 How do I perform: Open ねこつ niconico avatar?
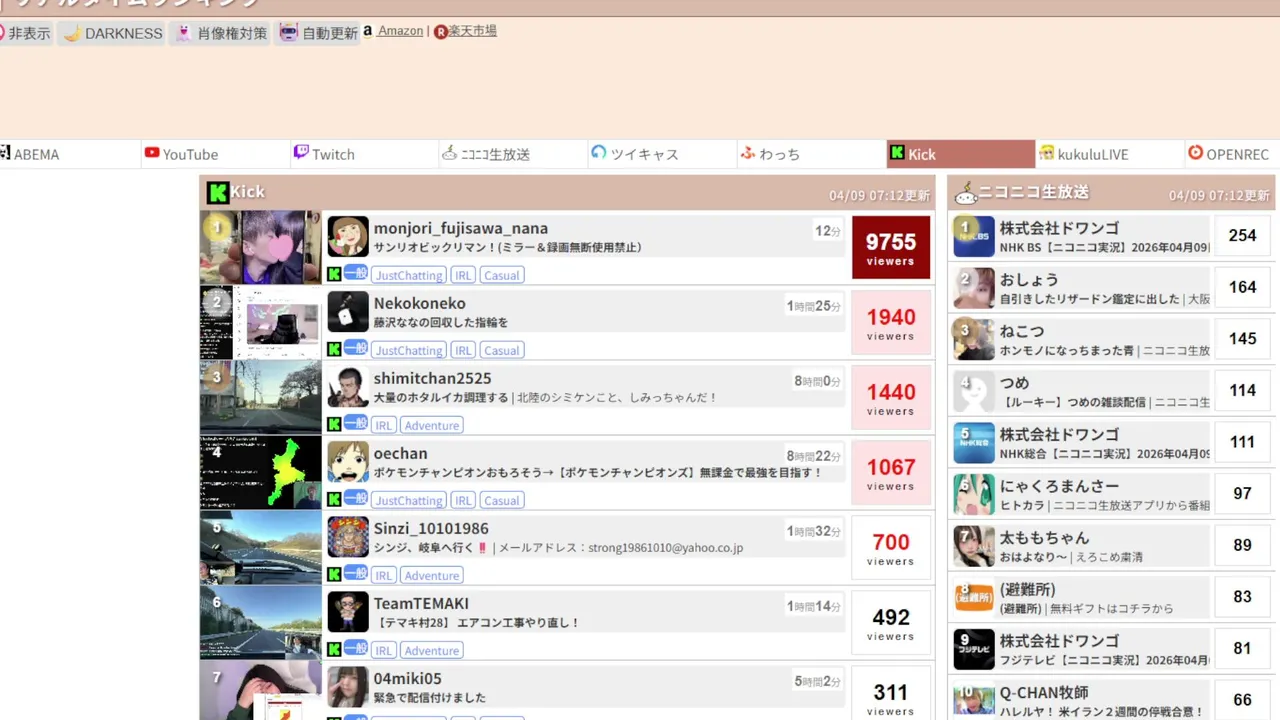[974, 340]
